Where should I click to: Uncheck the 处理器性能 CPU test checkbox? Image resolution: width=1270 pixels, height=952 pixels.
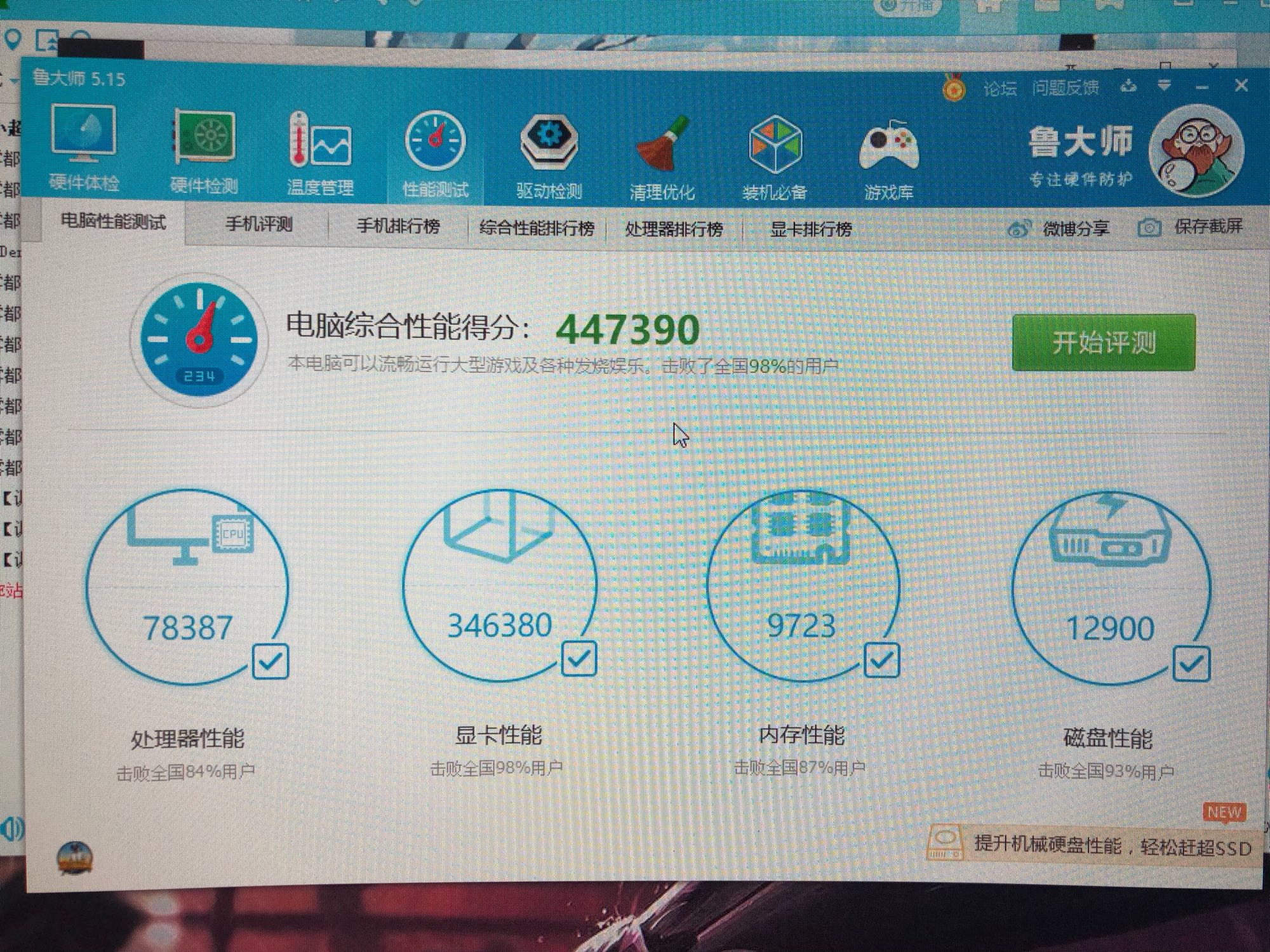click(x=271, y=661)
